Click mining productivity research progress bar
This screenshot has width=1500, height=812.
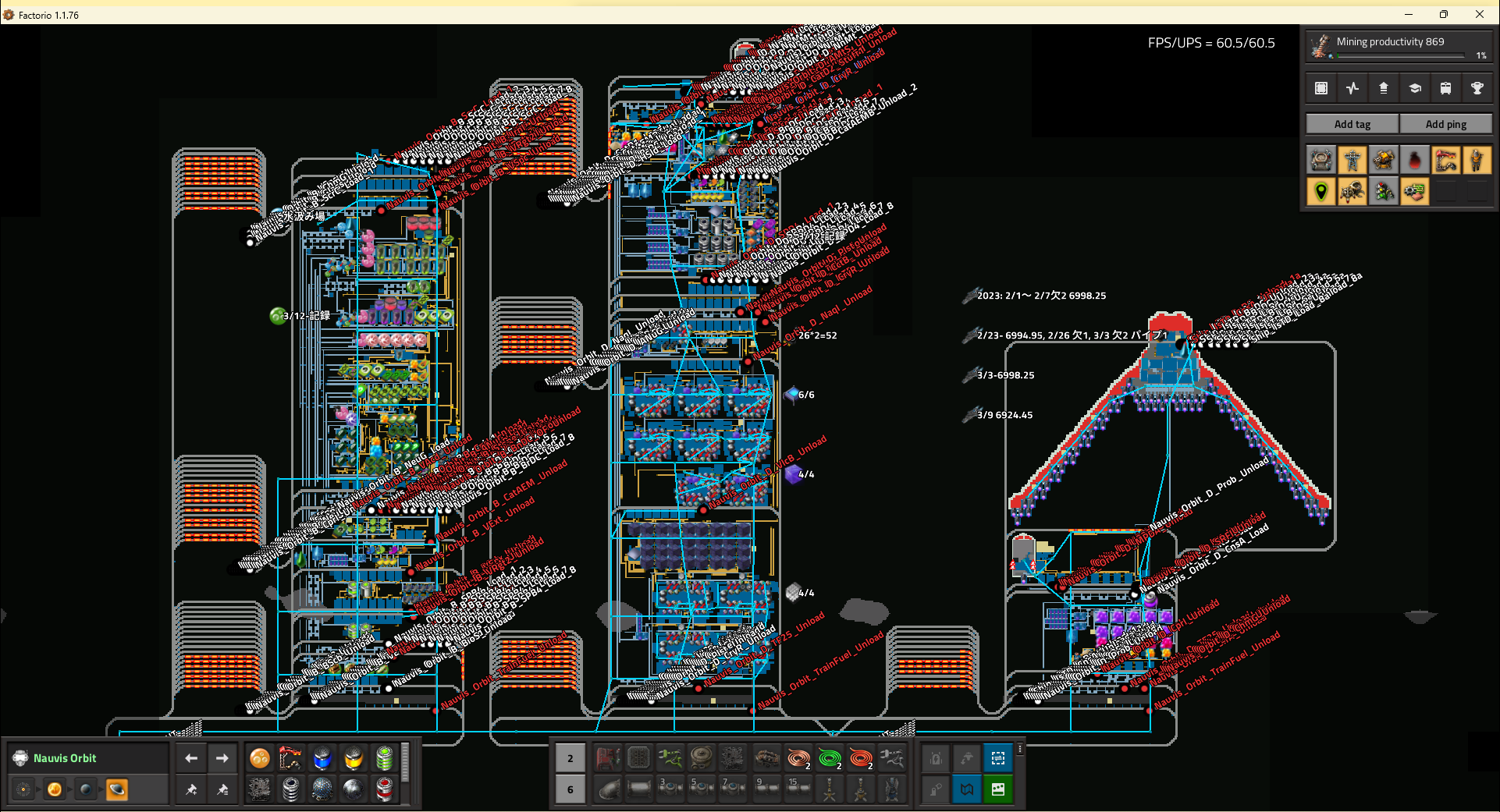pos(1401,56)
